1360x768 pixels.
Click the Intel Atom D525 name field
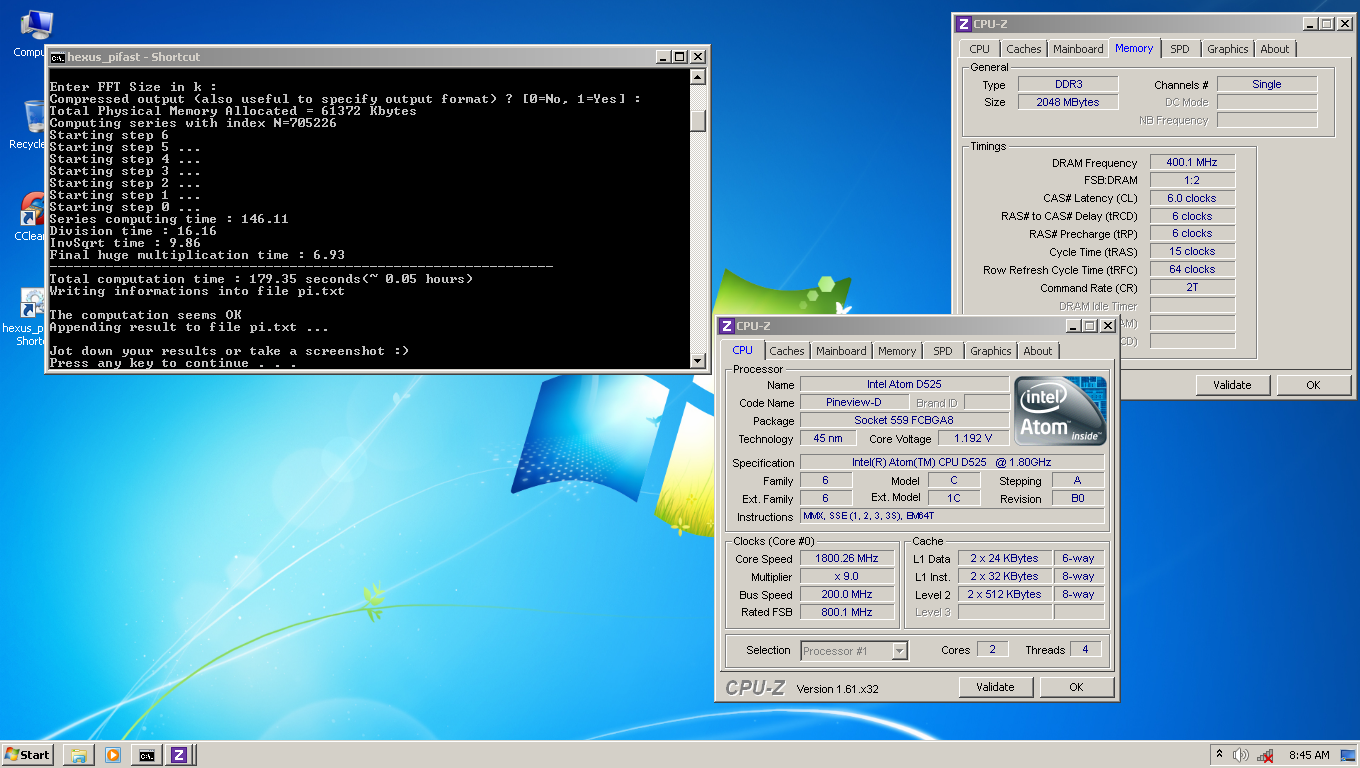coord(904,384)
